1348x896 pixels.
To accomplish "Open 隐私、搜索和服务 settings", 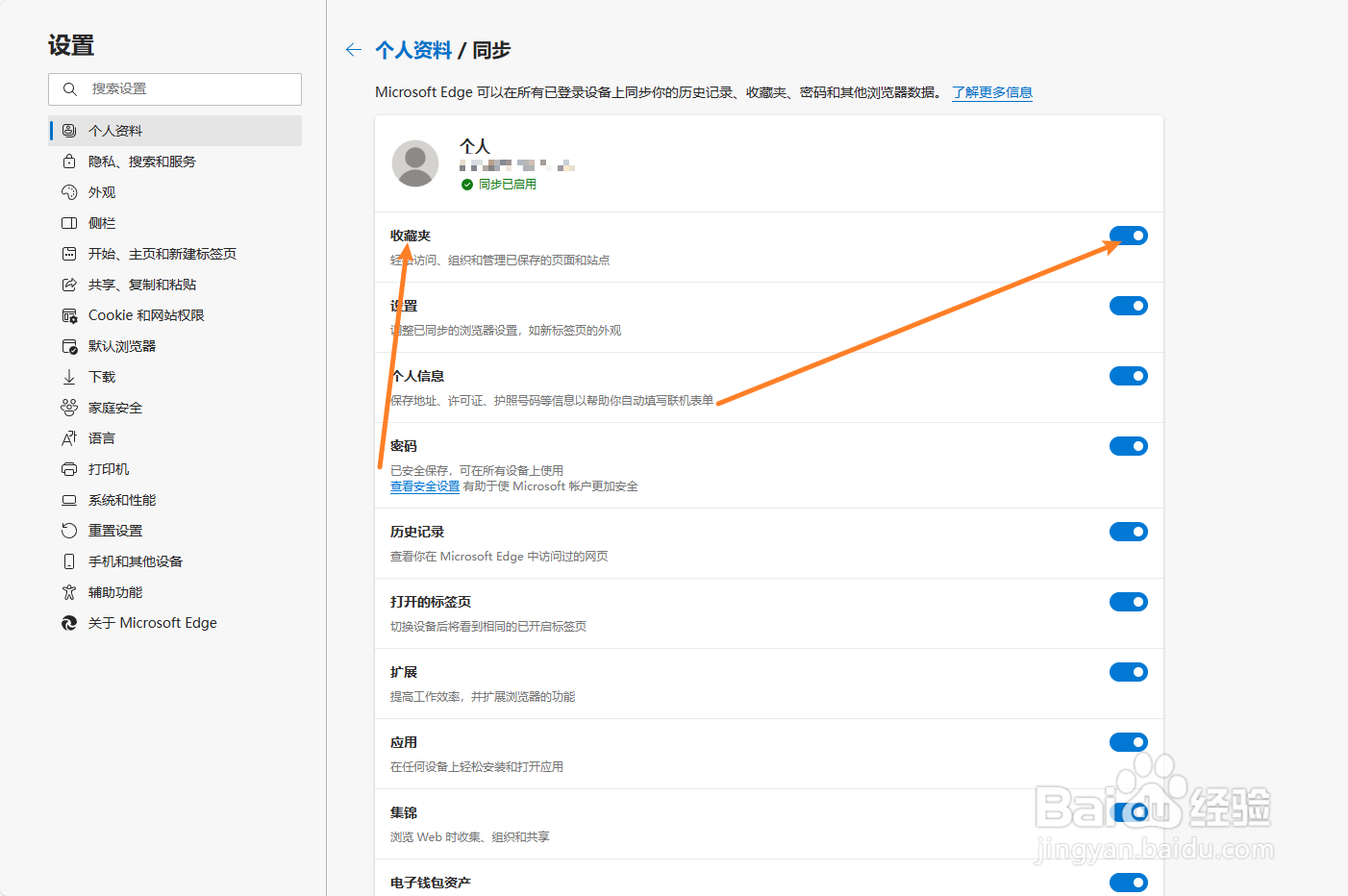I will [175, 162].
